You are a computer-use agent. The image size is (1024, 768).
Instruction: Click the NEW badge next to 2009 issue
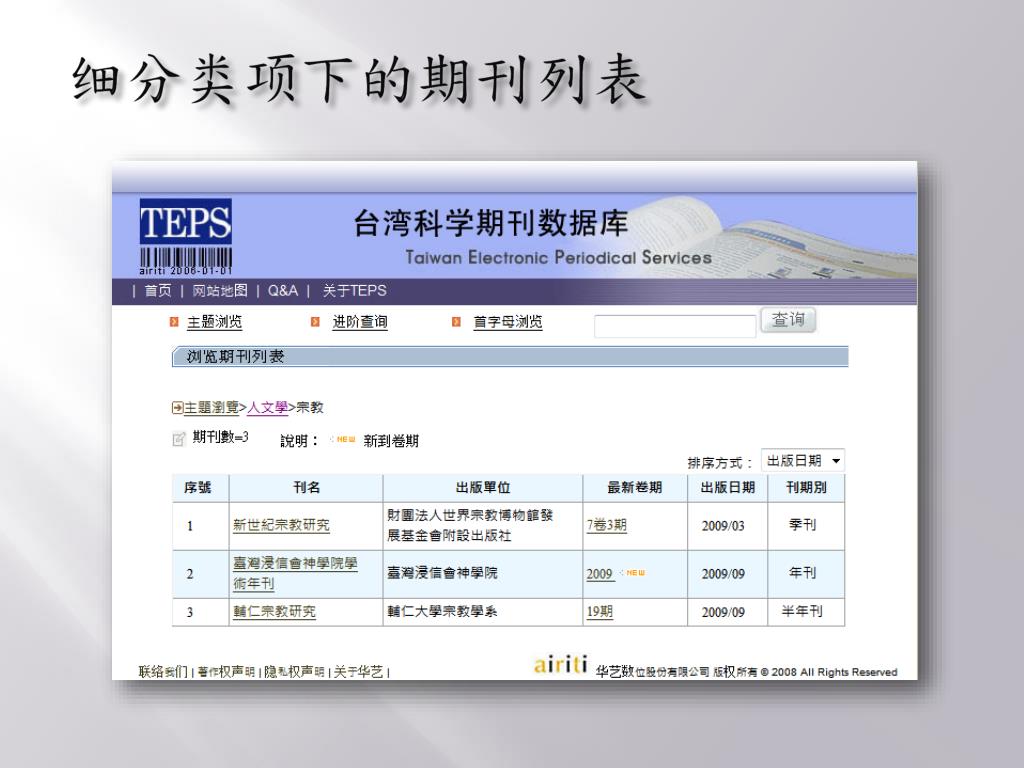[x=632, y=573]
